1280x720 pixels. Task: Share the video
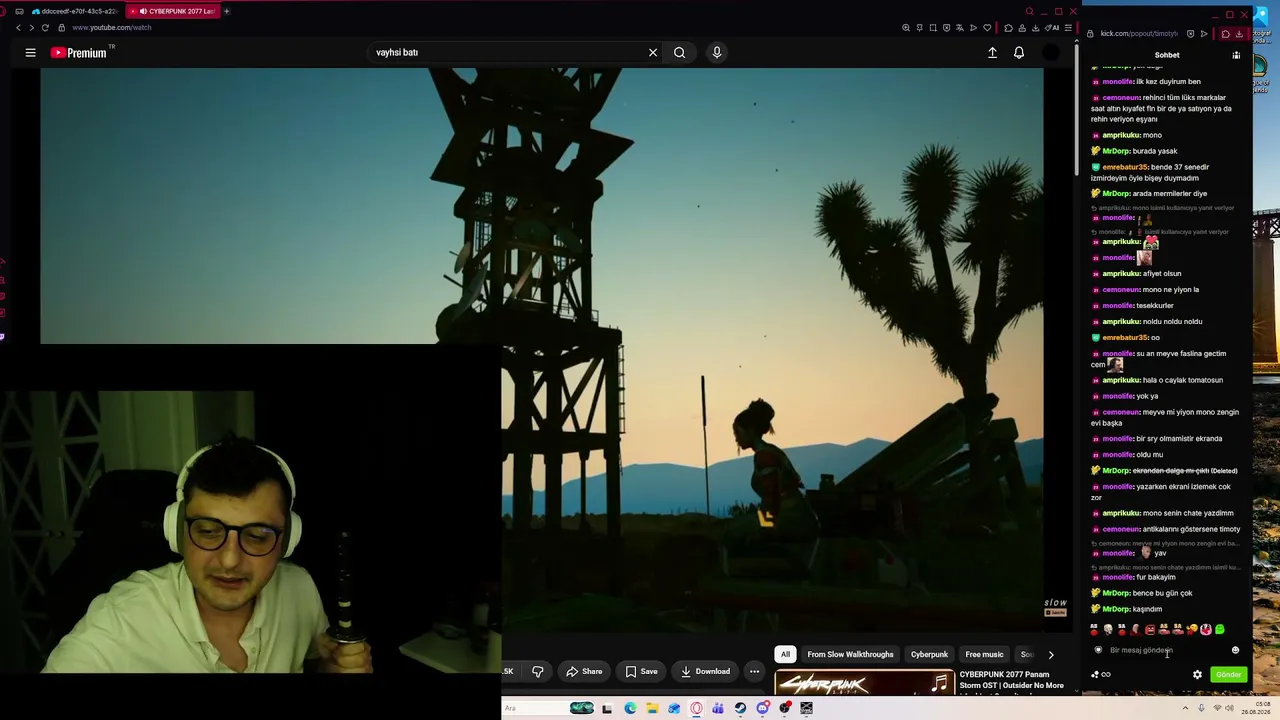(x=584, y=672)
